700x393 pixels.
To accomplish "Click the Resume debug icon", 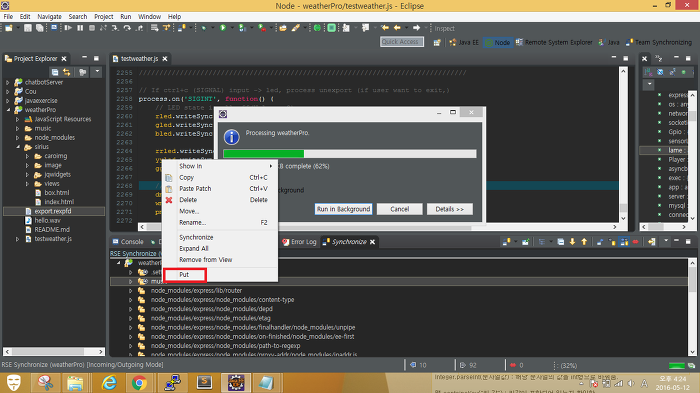I will [68, 28].
